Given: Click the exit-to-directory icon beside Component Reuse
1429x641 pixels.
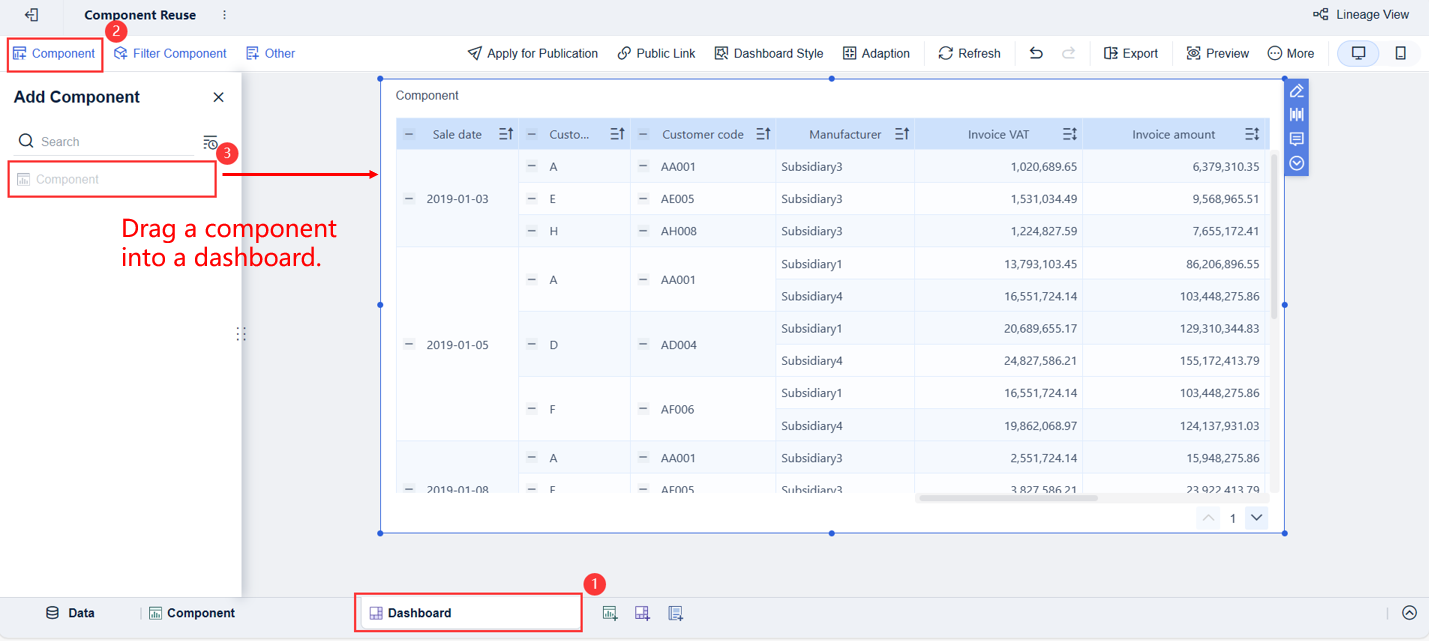Looking at the screenshot, I should pyautogui.click(x=31, y=15).
